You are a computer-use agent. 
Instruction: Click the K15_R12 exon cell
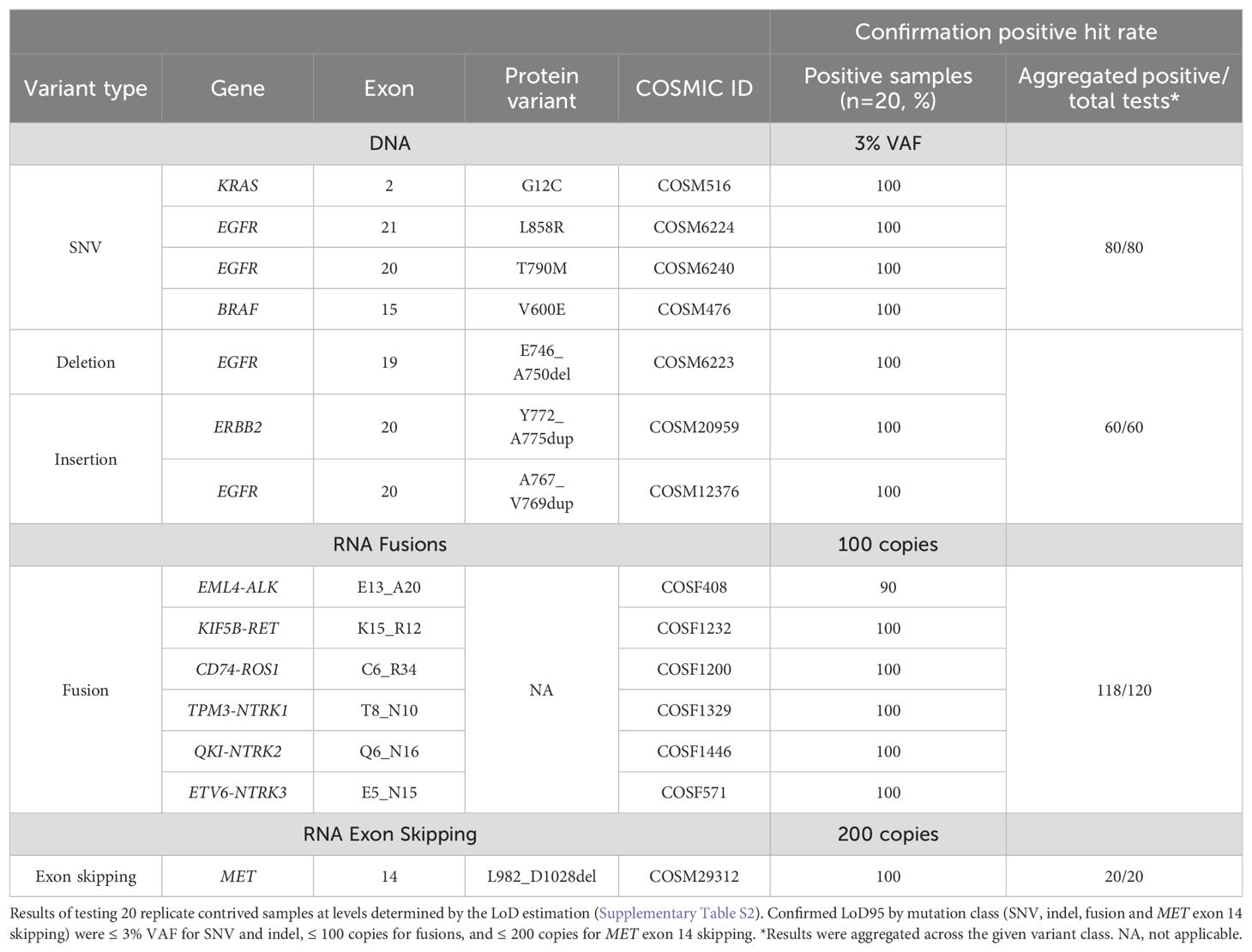tap(389, 628)
